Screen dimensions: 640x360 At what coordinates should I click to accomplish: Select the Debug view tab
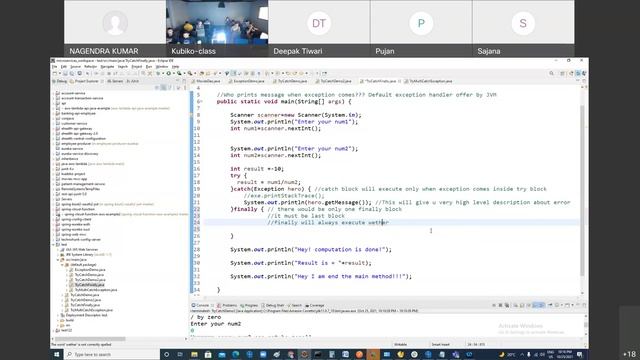coord(60,81)
